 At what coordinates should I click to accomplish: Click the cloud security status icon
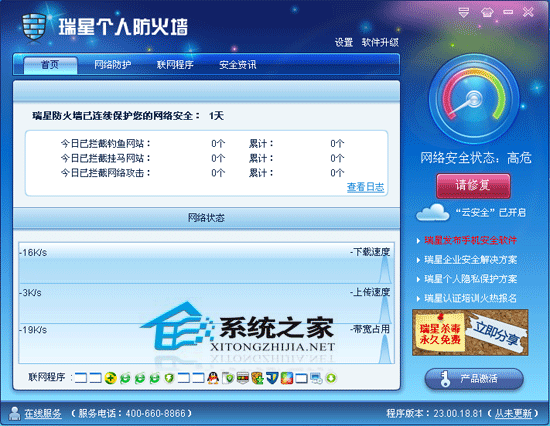[432, 212]
